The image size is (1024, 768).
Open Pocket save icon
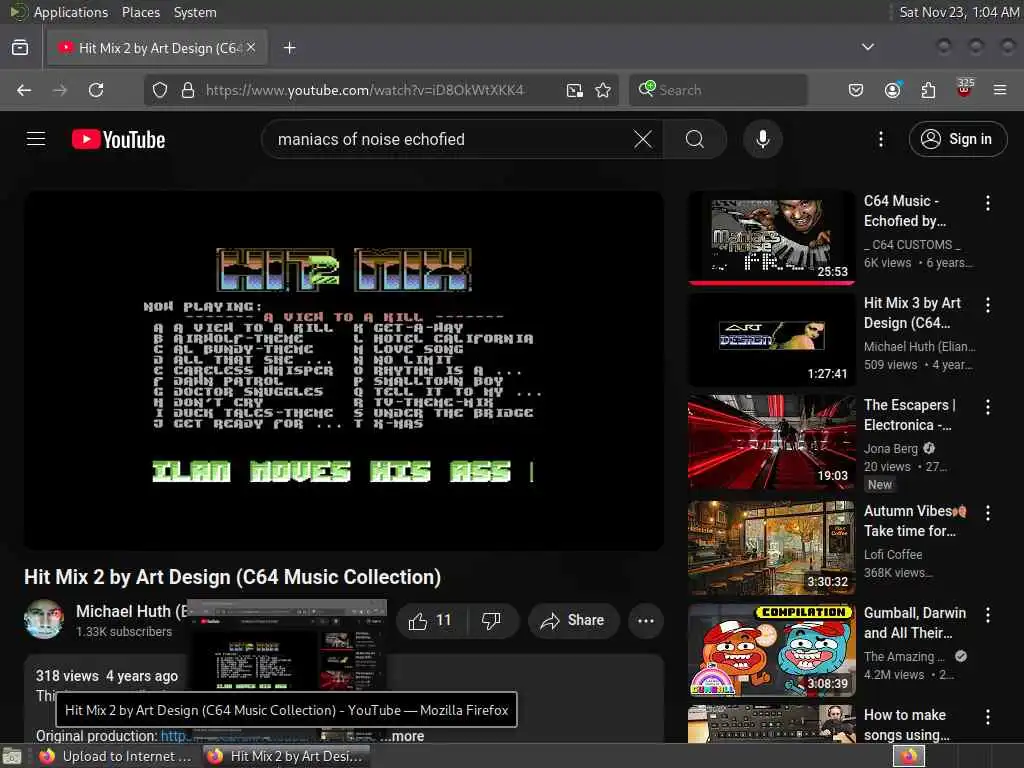[856, 90]
